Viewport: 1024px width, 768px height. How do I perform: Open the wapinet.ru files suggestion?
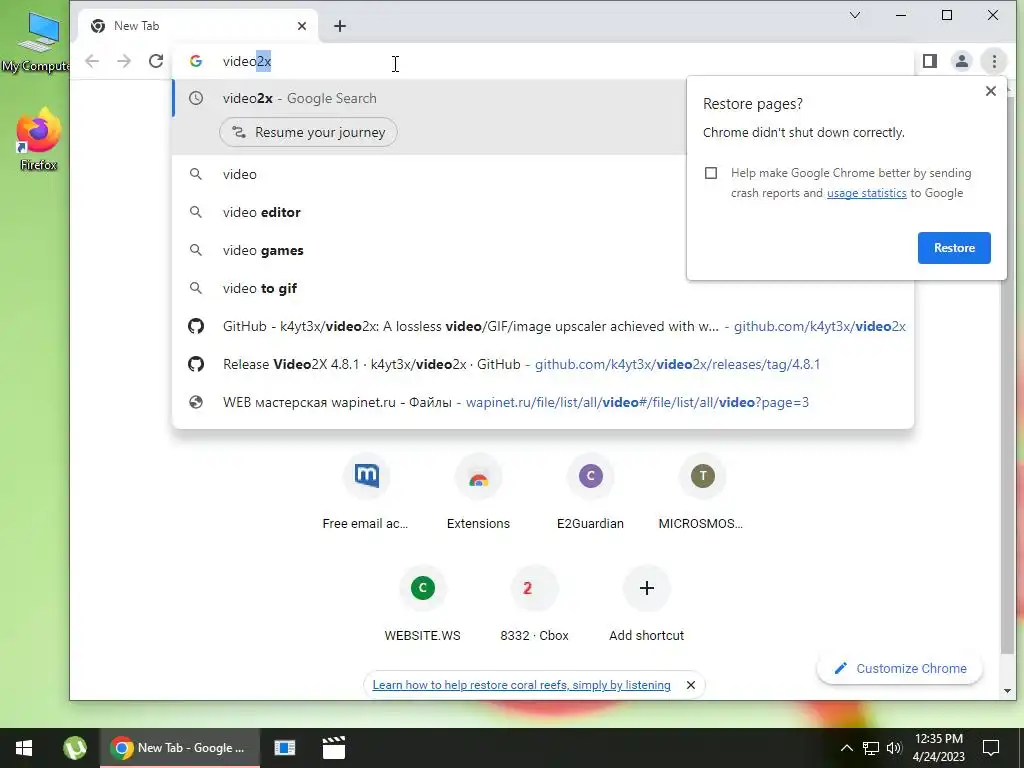point(543,402)
